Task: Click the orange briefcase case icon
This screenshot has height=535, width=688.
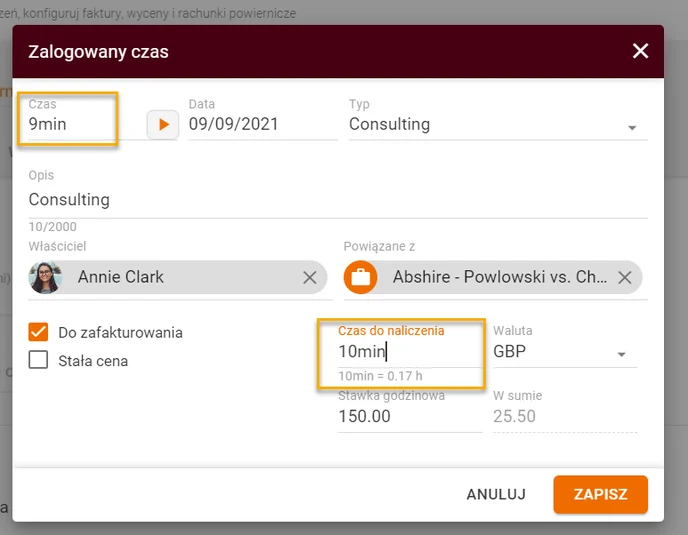Action: point(360,277)
